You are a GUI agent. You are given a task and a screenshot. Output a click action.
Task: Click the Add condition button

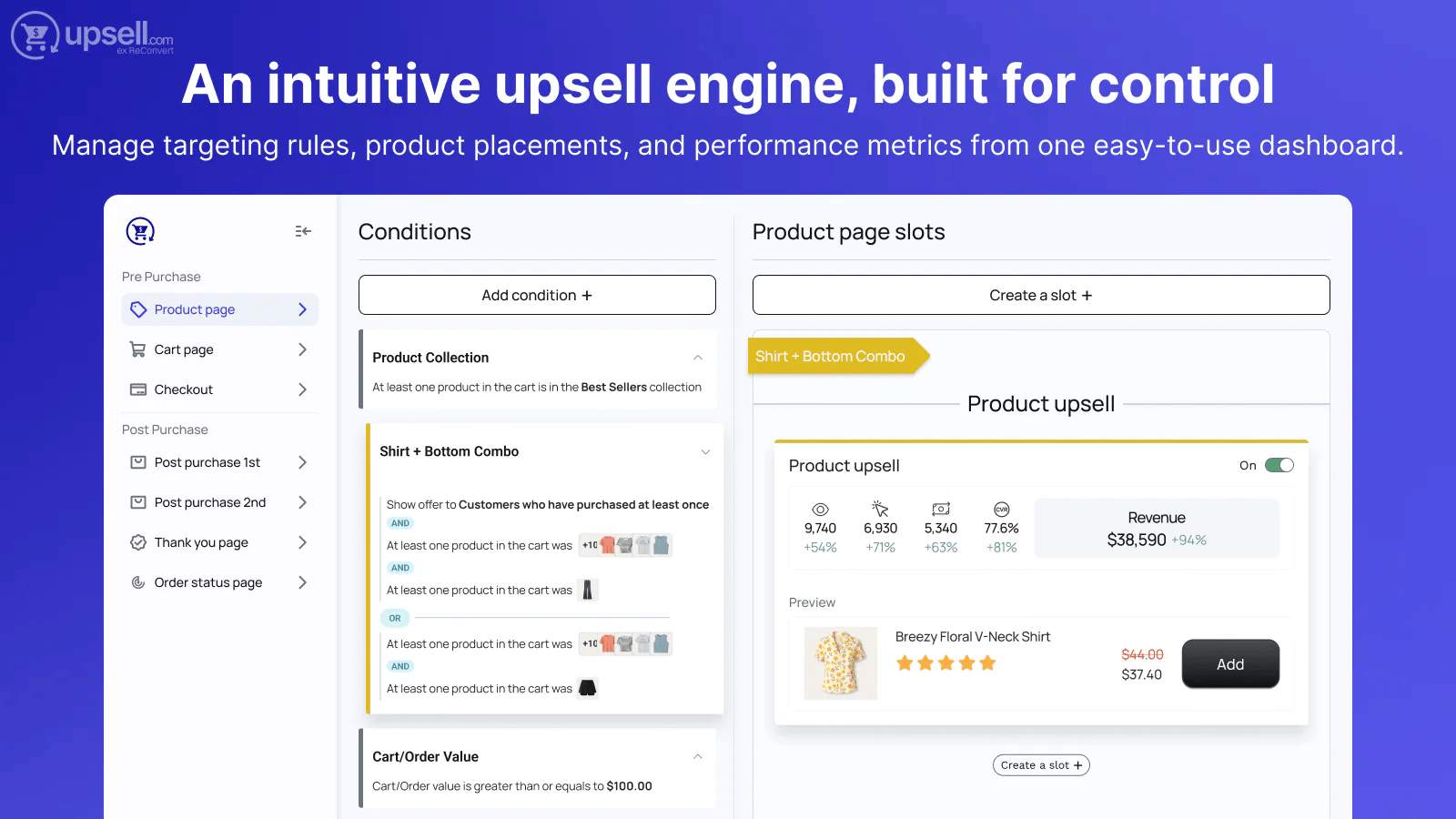click(537, 295)
